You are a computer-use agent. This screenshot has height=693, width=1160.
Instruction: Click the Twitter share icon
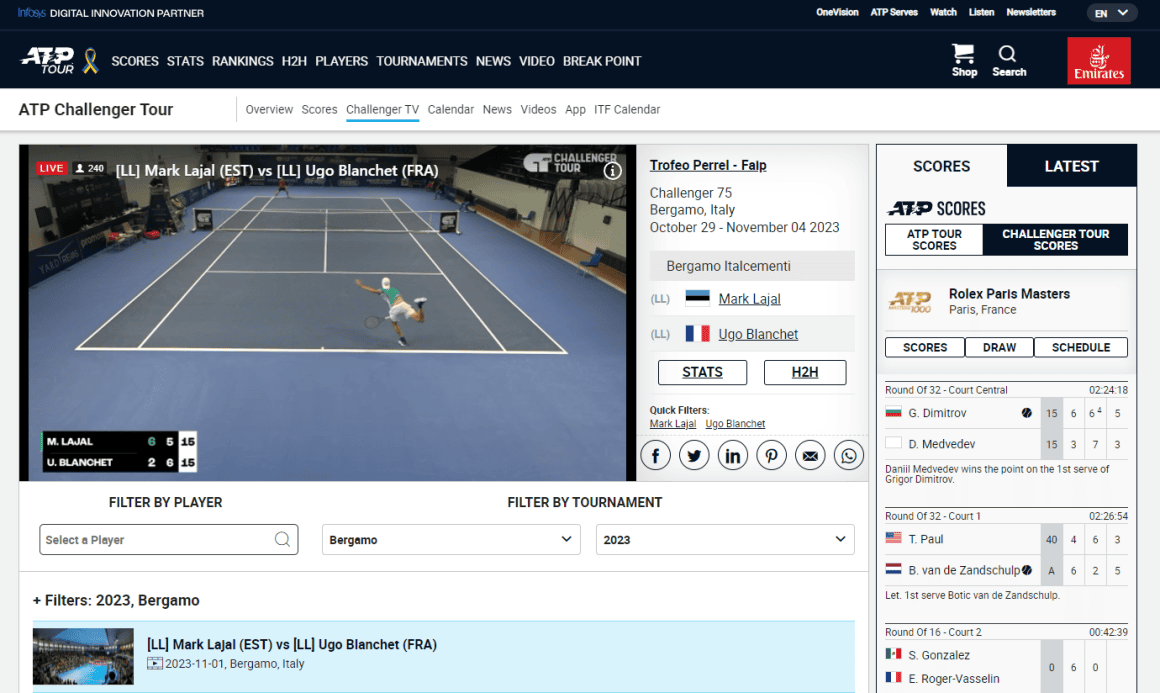[694, 455]
